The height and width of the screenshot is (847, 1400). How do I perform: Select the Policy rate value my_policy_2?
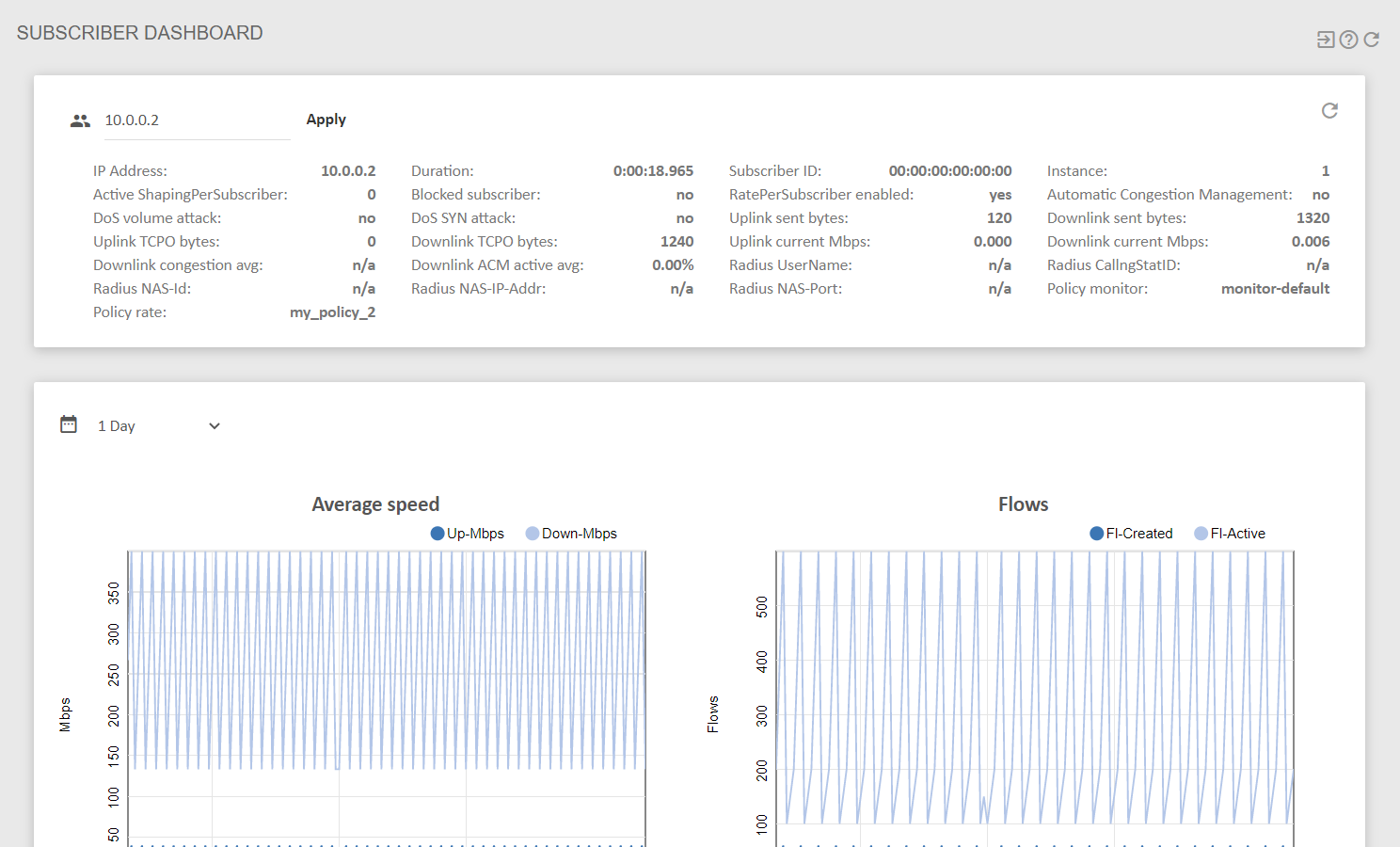tap(333, 312)
